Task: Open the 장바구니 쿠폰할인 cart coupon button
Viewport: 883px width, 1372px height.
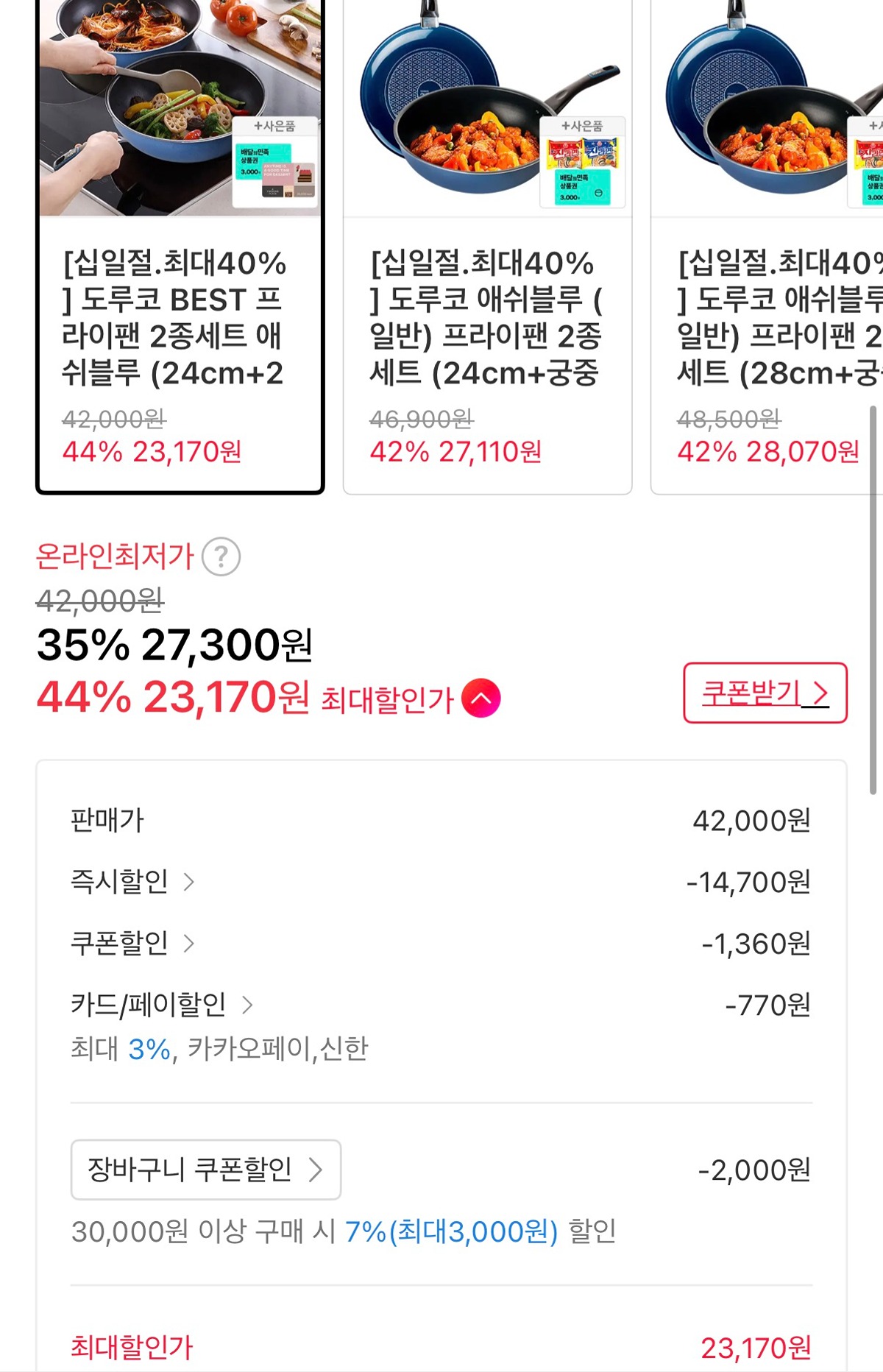Action: [x=206, y=1170]
